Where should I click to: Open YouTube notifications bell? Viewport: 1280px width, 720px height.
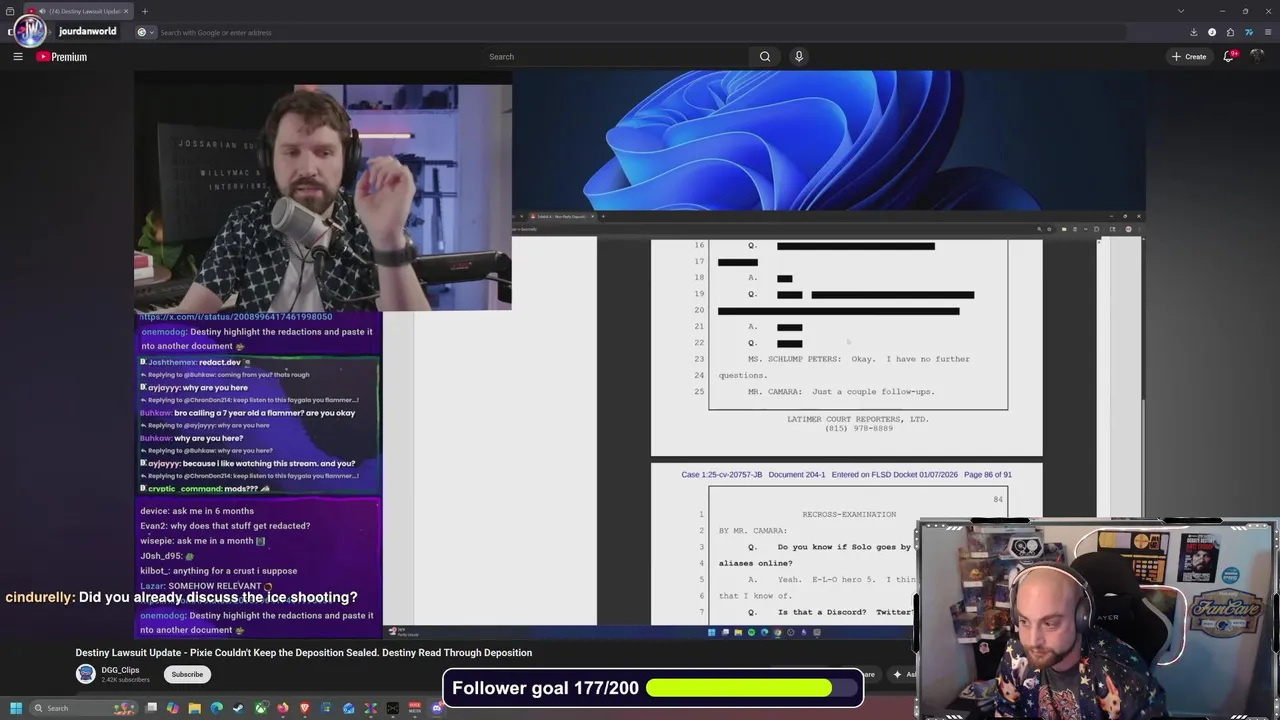[1229, 57]
